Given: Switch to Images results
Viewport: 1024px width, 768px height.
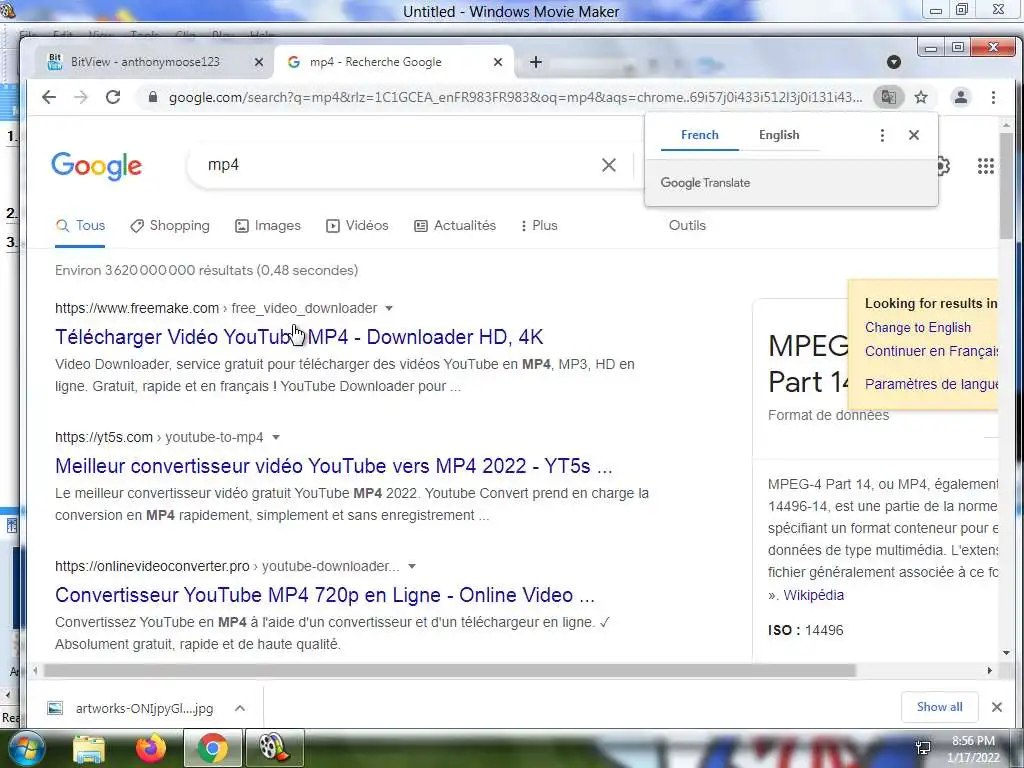Looking at the screenshot, I should [268, 225].
